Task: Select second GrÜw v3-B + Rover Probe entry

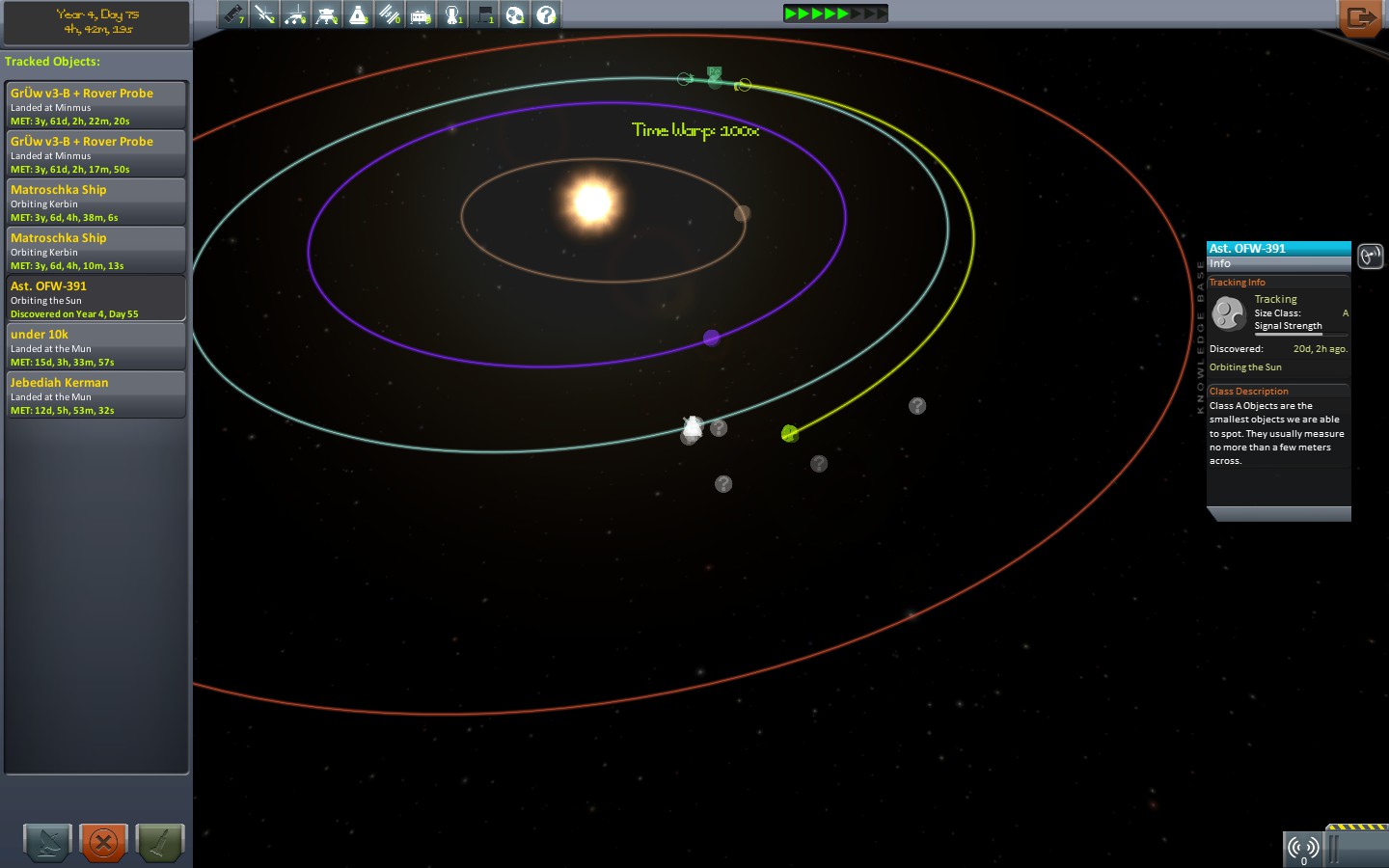Action: click(95, 153)
